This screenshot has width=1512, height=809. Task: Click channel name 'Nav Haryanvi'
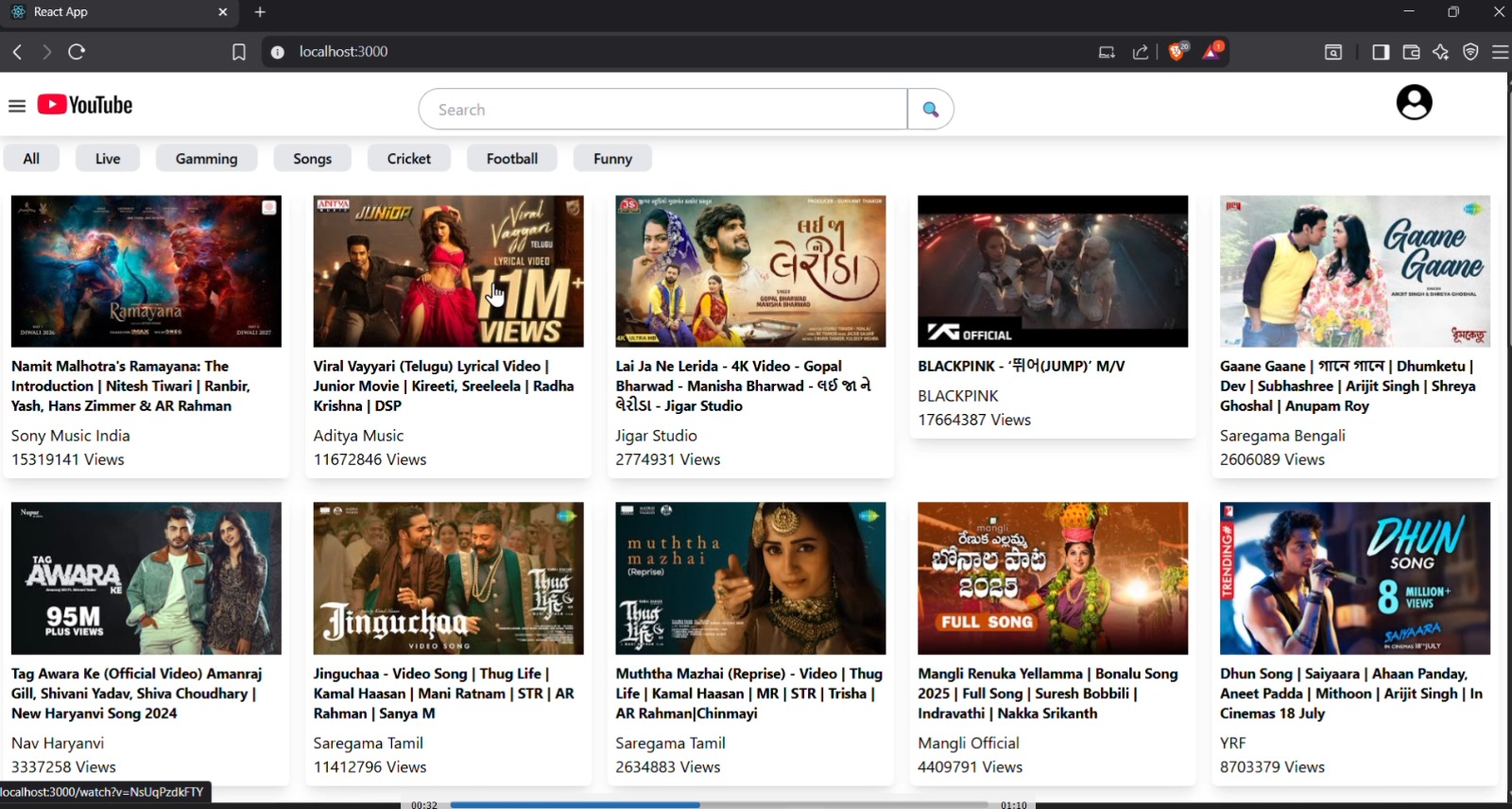tap(58, 743)
